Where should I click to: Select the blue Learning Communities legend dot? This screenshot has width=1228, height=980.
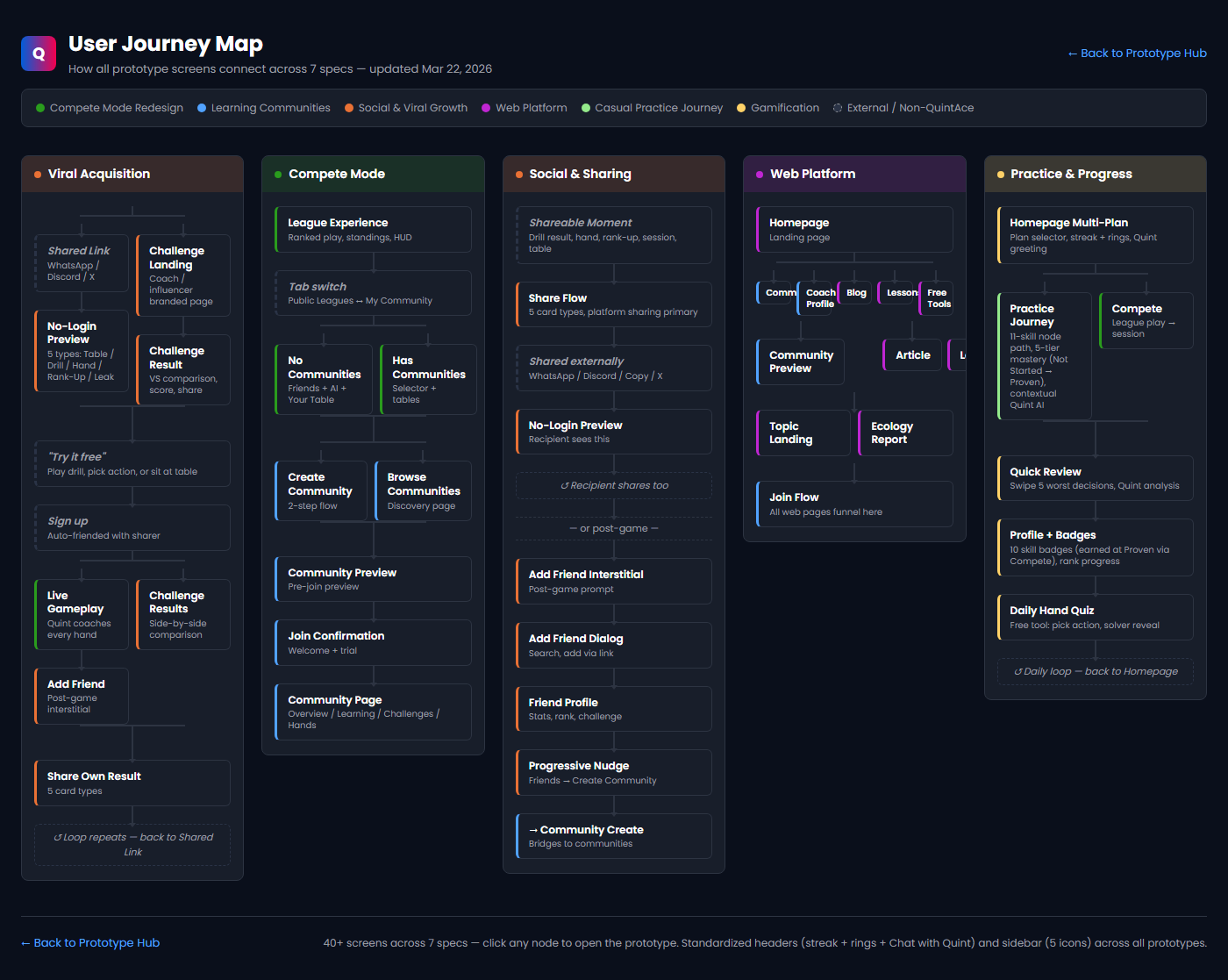[203, 107]
